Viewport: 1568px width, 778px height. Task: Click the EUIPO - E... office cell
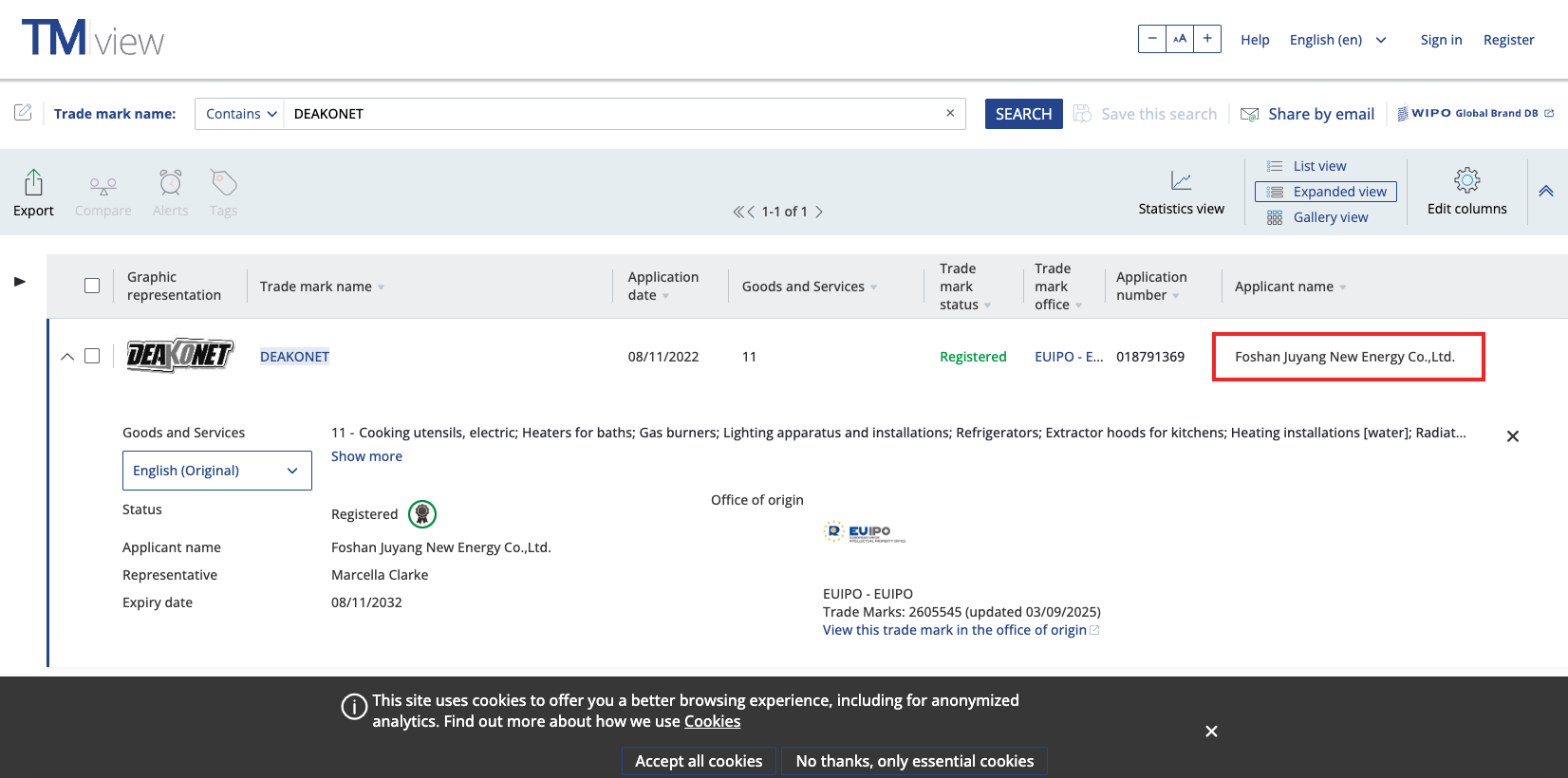[1069, 357]
